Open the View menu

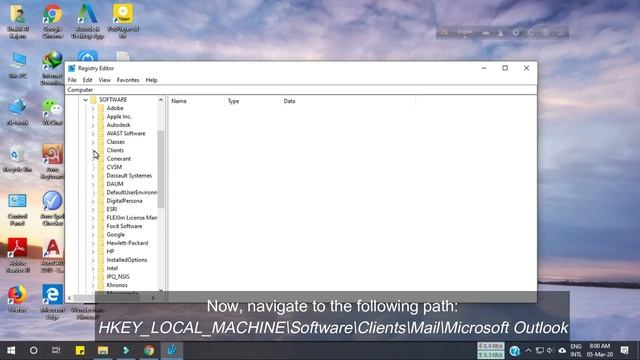pos(104,80)
